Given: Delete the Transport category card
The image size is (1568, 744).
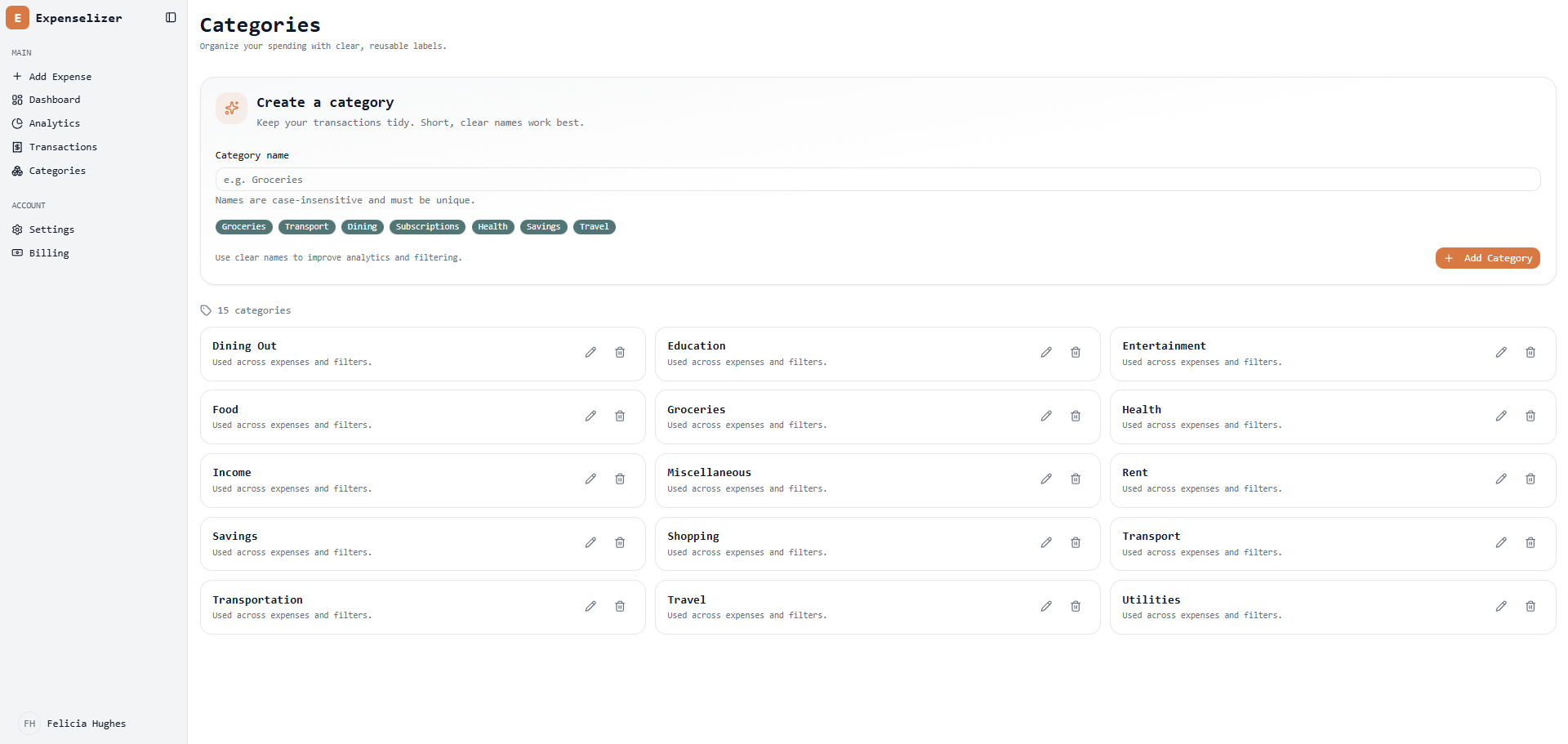Looking at the screenshot, I should point(1530,543).
